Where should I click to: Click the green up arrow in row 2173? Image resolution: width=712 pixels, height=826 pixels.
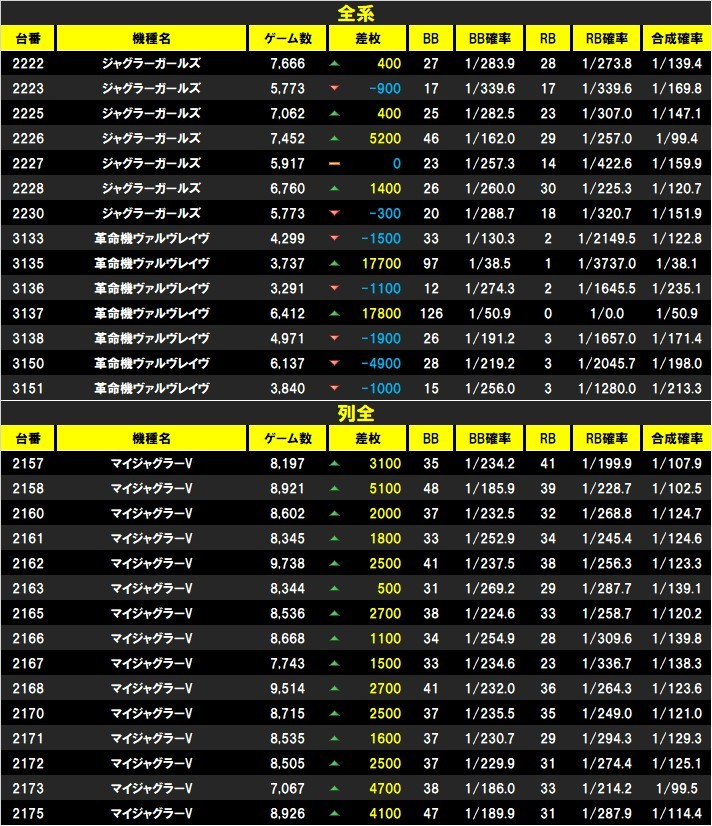(334, 789)
